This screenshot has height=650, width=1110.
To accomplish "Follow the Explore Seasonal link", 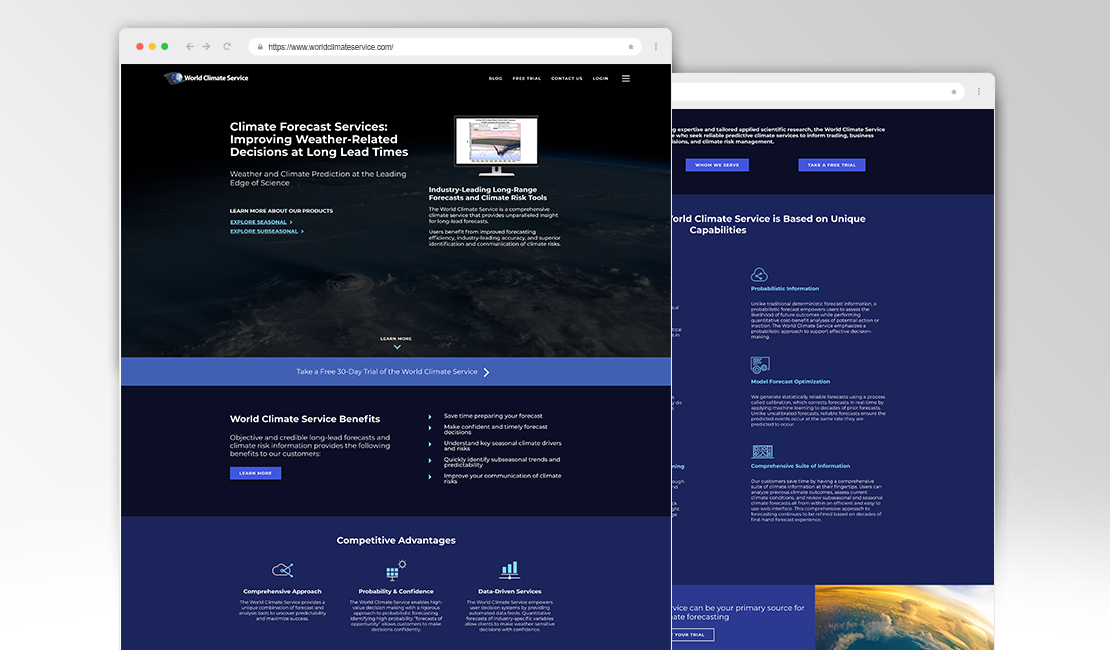I will pos(258,222).
